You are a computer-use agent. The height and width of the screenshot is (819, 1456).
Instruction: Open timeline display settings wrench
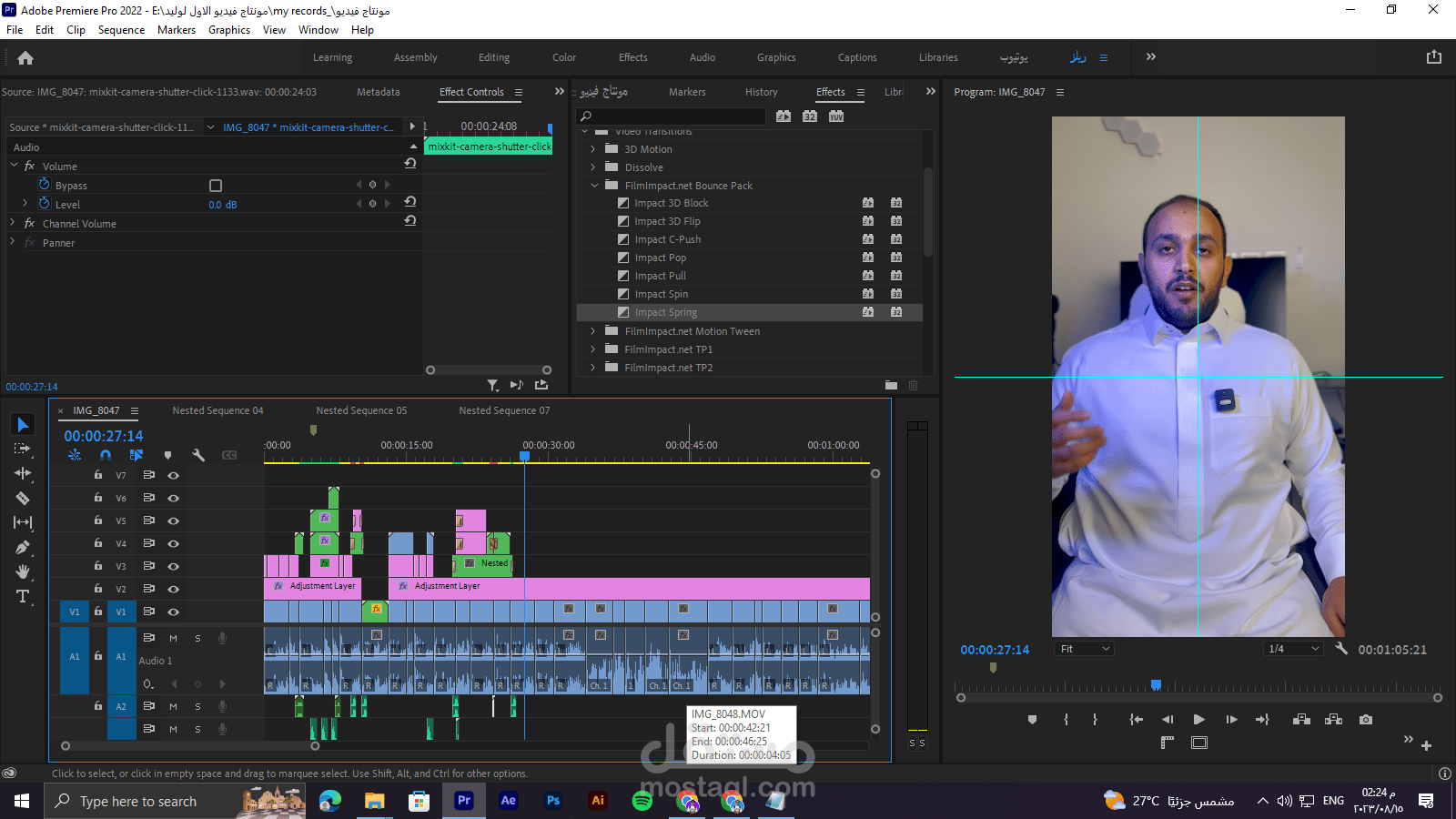point(198,455)
